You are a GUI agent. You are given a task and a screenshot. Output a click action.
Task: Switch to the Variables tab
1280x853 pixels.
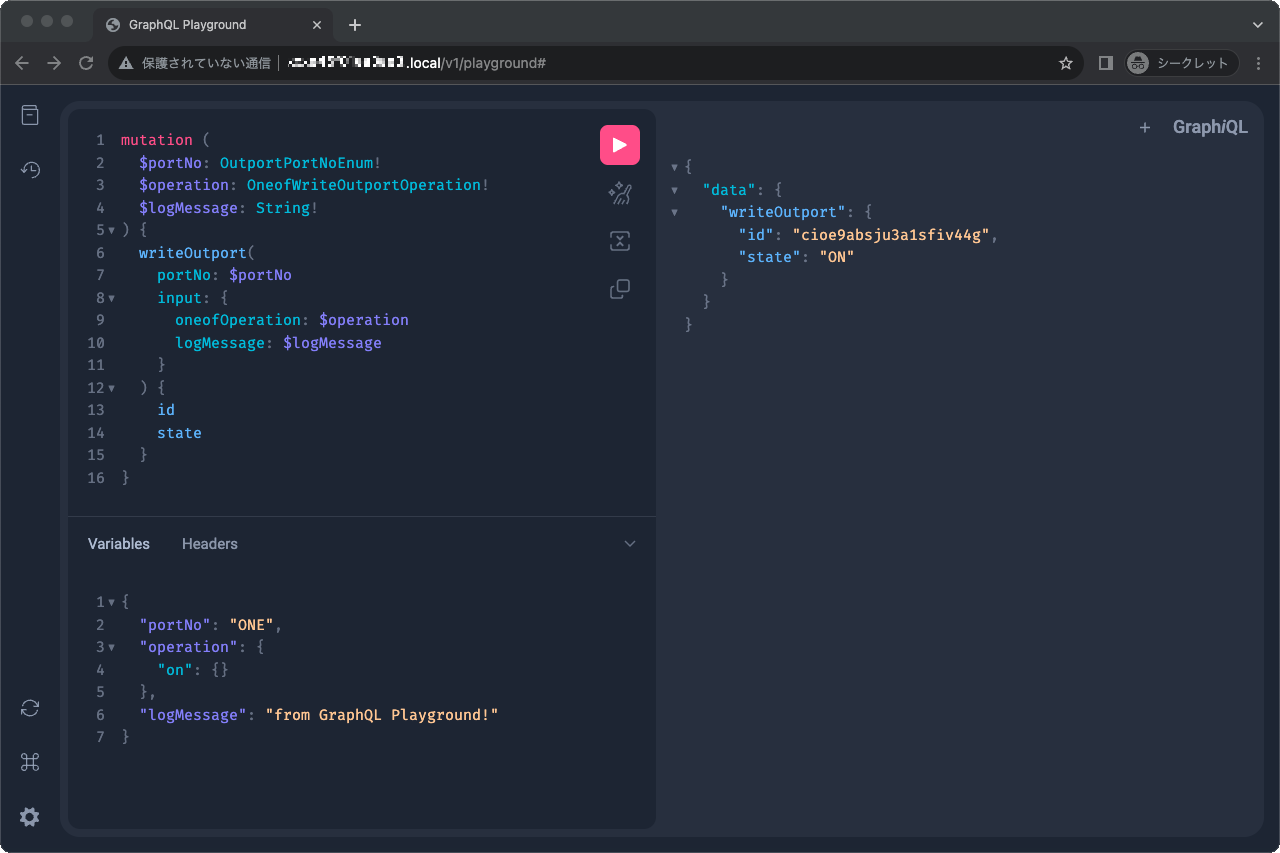(119, 544)
